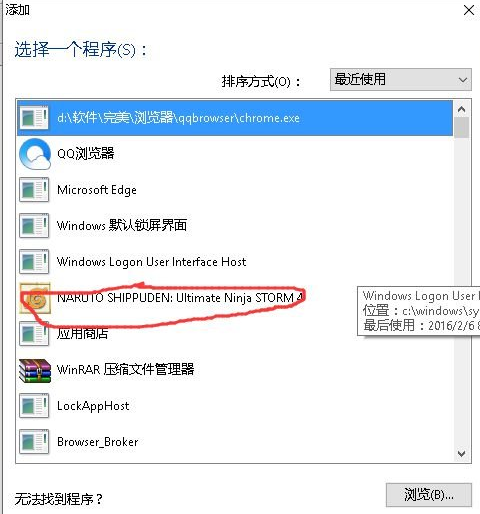Close the 添加 dialog window
Image resolution: width=480 pixels, height=514 pixels.
pyautogui.click(x=469, y=10)
